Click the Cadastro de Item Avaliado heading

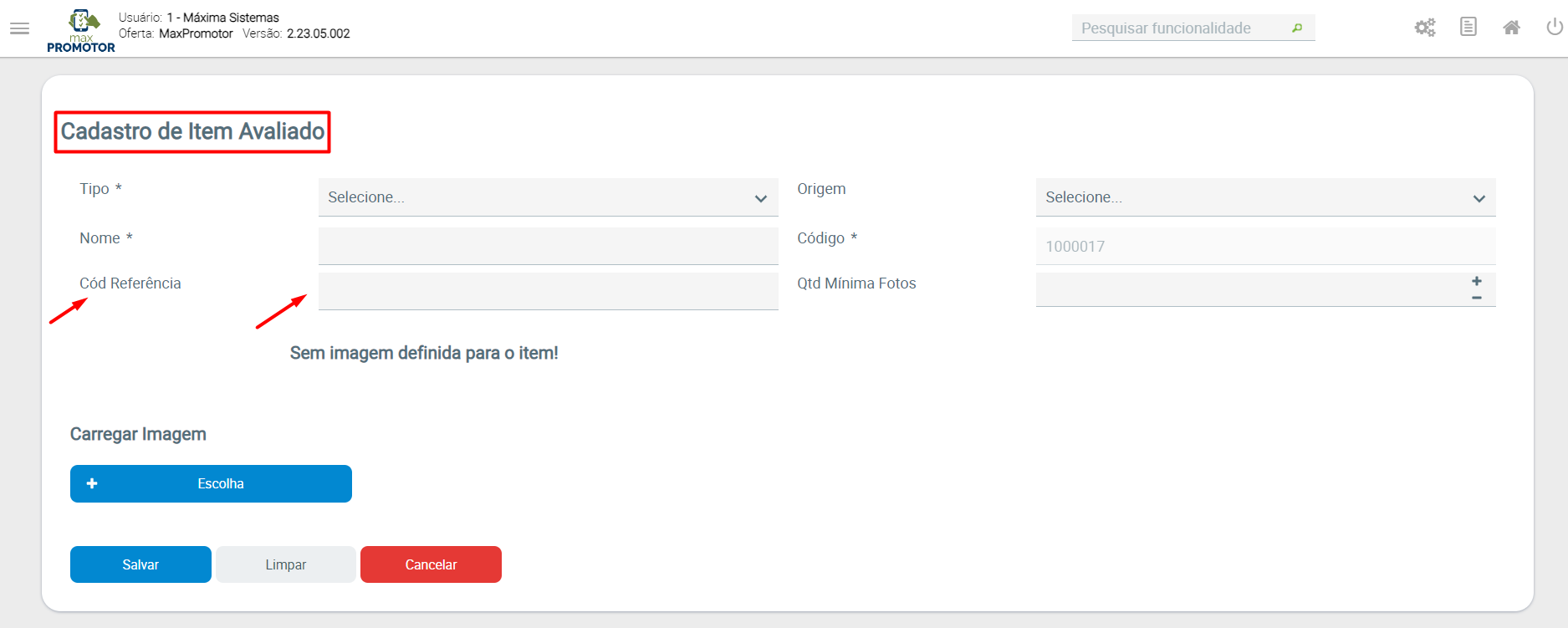pos(192,131)
